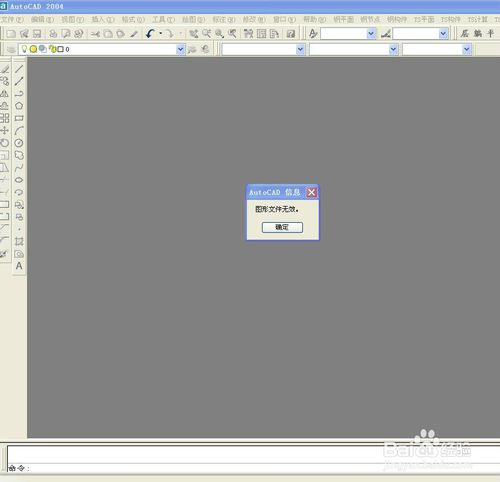
Task: Toggle the layer lock icon
Action: (52, 49)
